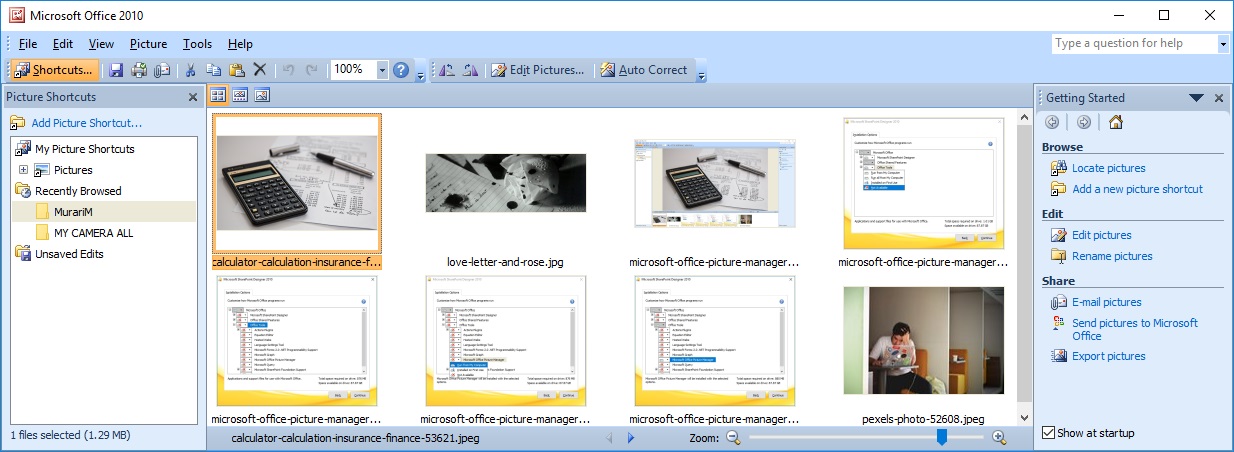This screenshot has width=1234, height=452.
Task: Close the Getting Started task pane
Action: [1219, 98]
